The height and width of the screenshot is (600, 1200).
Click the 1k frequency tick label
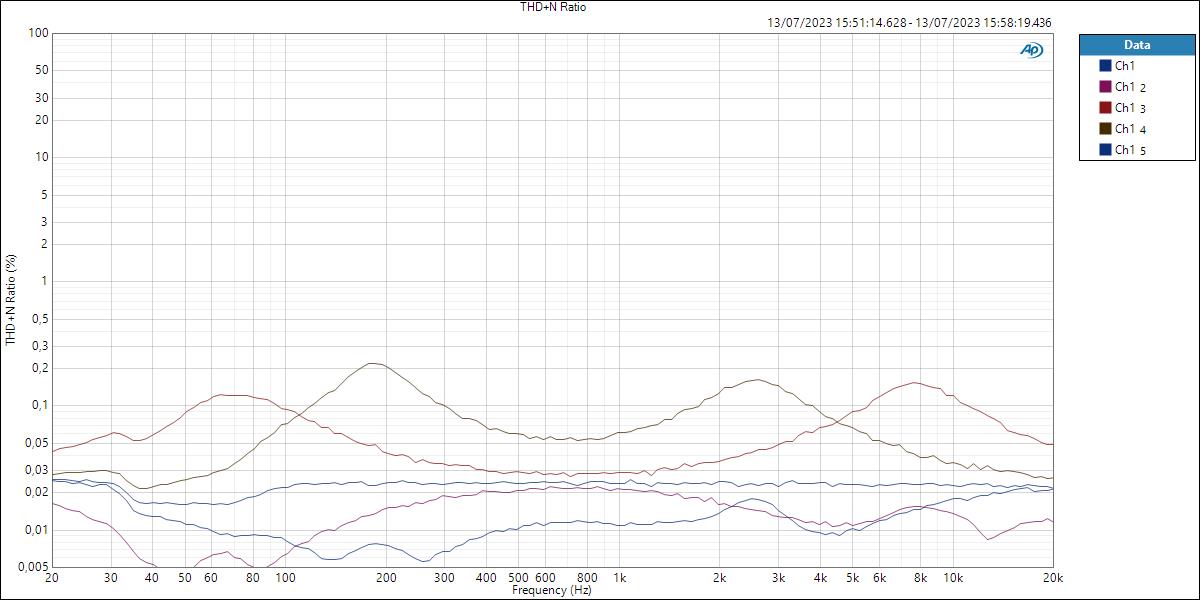tap(620, 577)
